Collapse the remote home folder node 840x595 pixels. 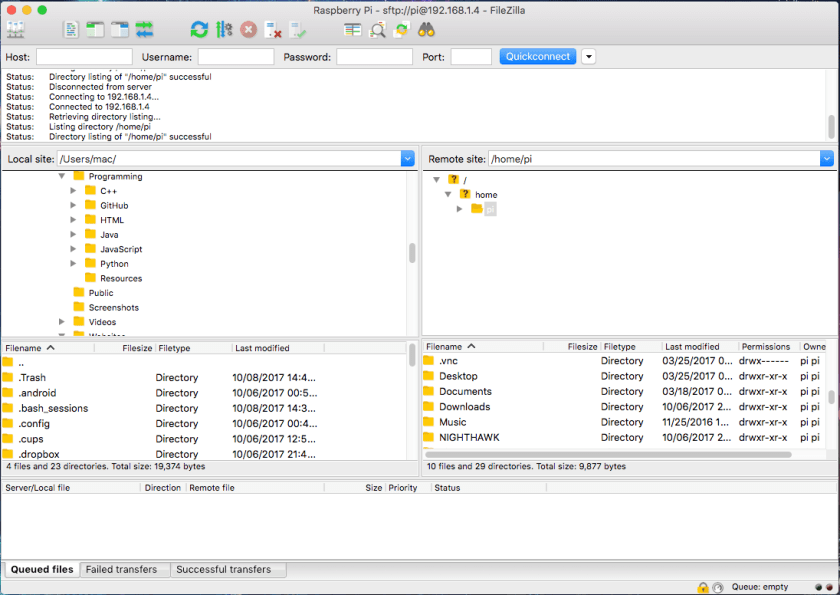(448, 194)
